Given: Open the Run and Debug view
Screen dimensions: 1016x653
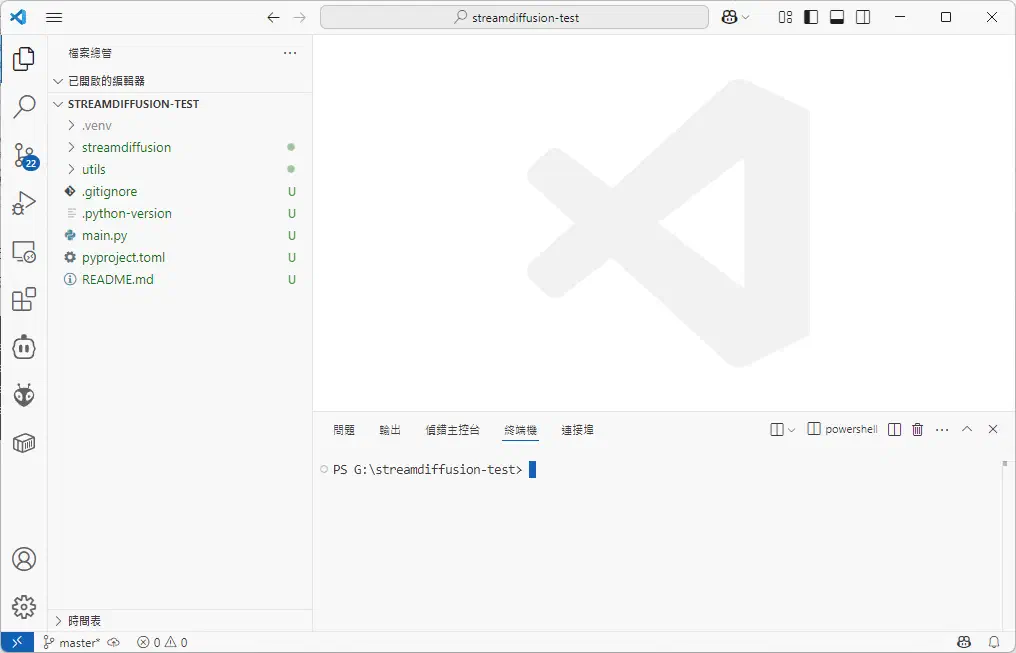Looking at the screenshot, I should 24,203.
